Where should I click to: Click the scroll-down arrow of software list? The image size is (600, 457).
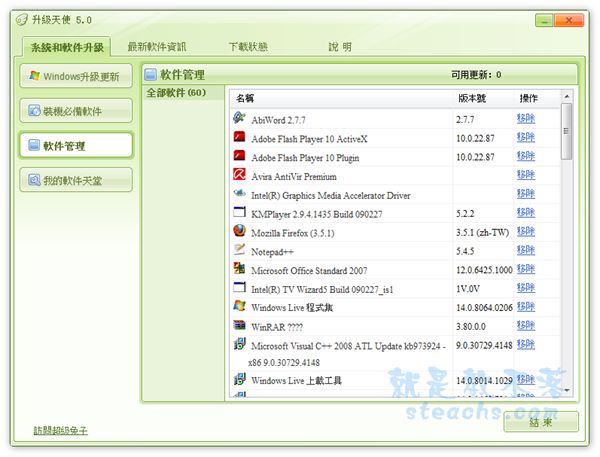(567, 390)
